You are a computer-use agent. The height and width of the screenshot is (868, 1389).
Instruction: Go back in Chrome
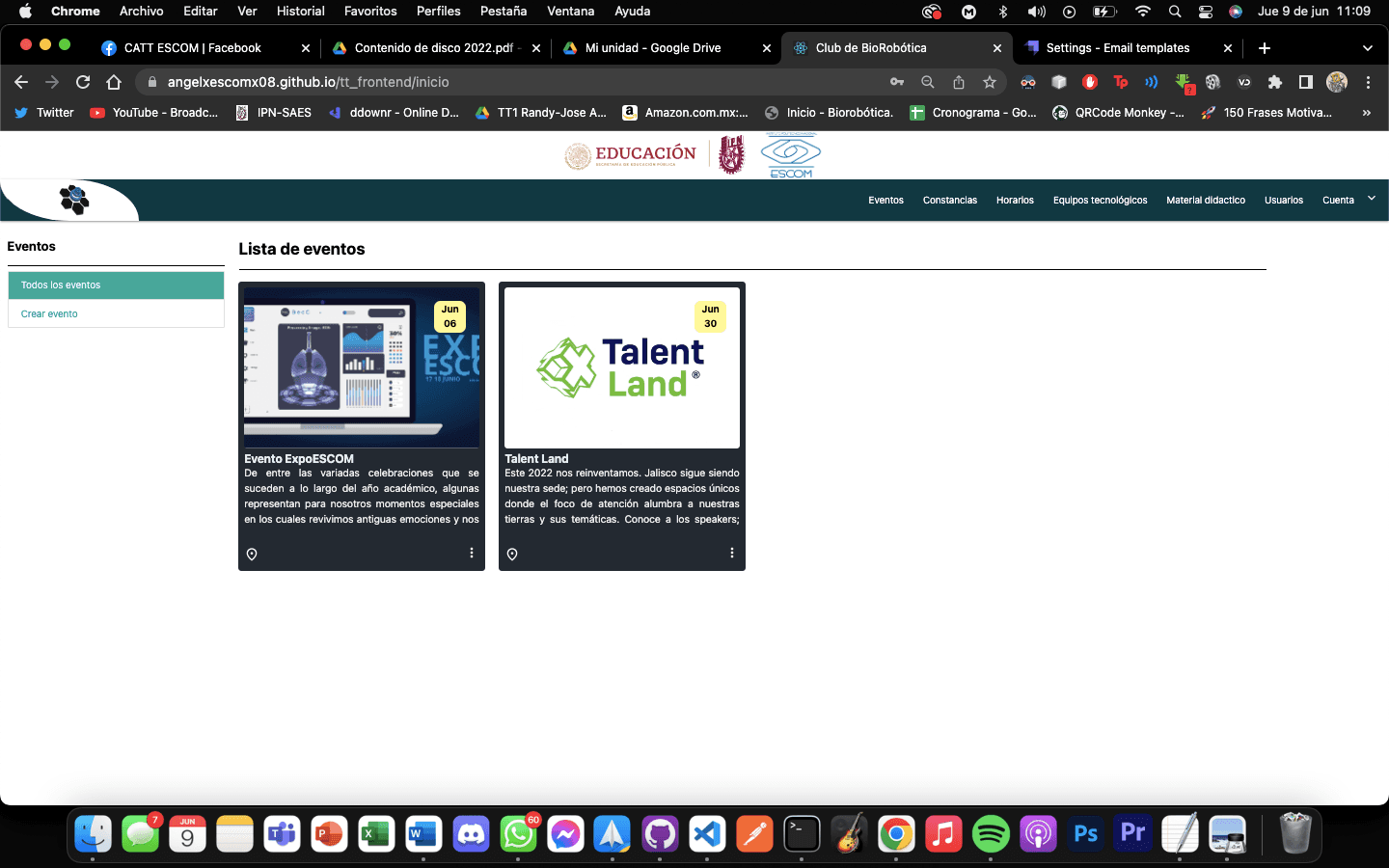(21, 82)
